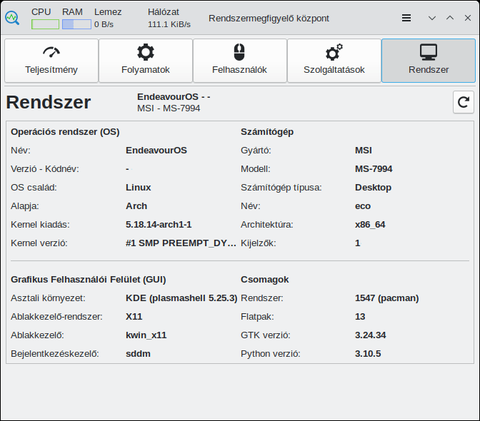The height and width of the screenshot is (421, 480).
Task: Close the Rendszermegfigyelő központ window
Action: [x=468, y=18]
